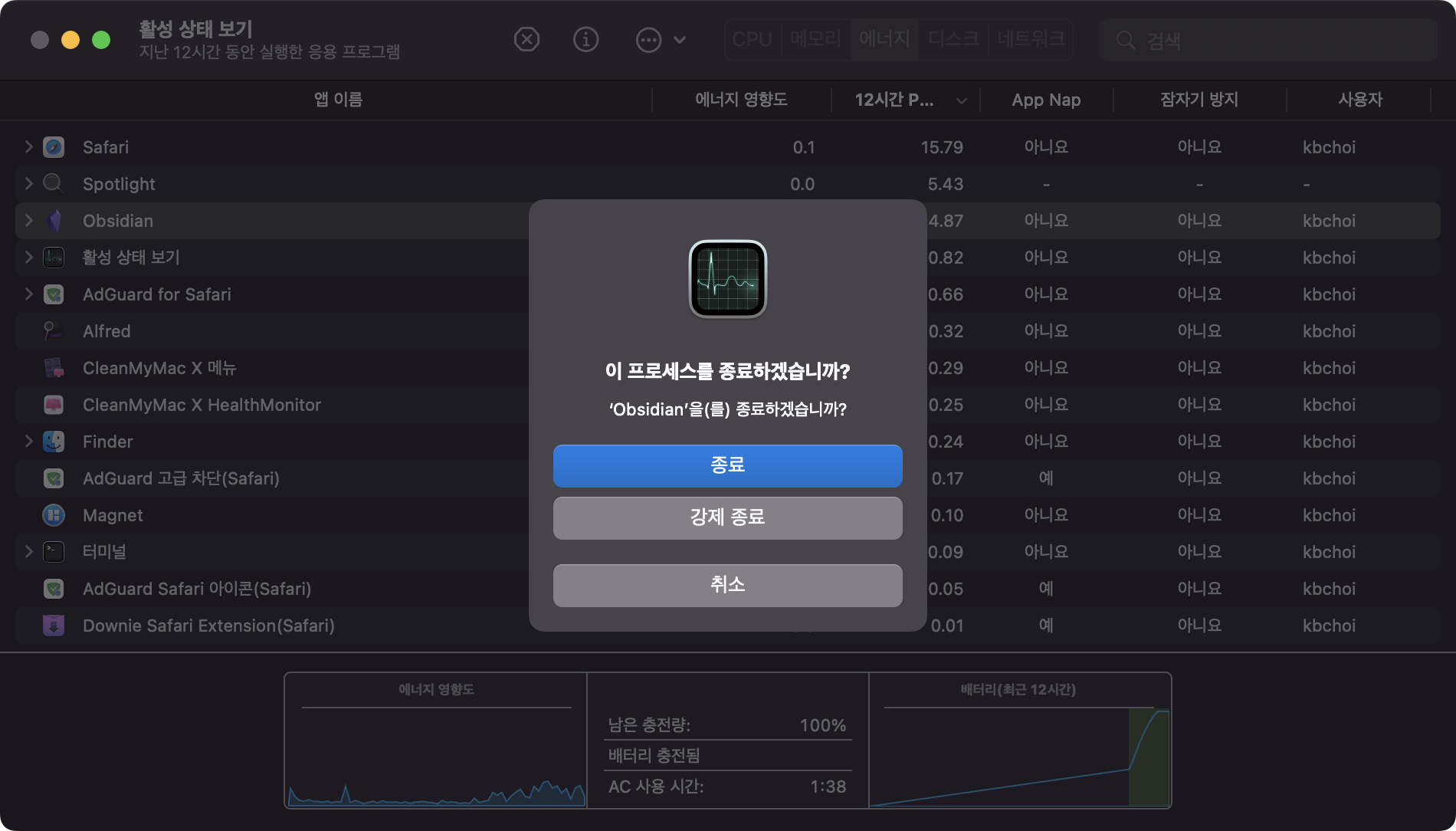The width and height of the screenshot is (1456, 831).
Task: Click the yellow minimize window button
Action: click(x=71, y=40)
